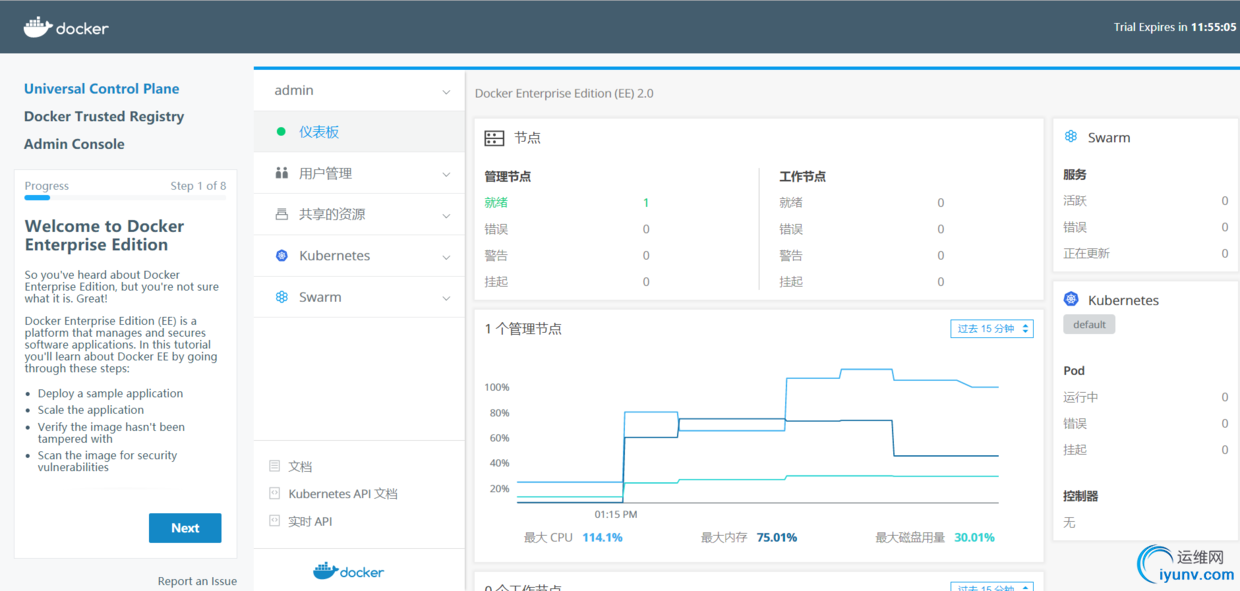Click 挂起 row under 工作节点
The image size is (1240, 591).
click(862, 282)
